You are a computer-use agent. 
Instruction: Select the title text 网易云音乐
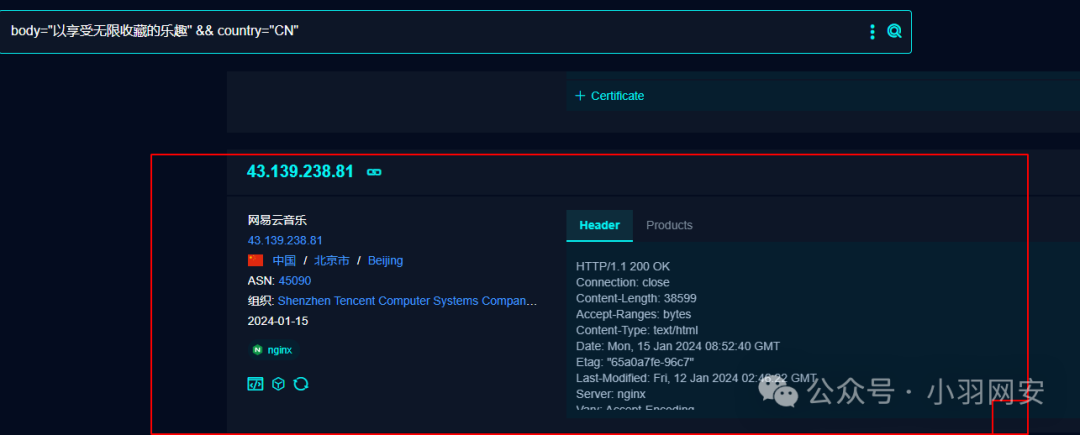[x=277, y=220]
